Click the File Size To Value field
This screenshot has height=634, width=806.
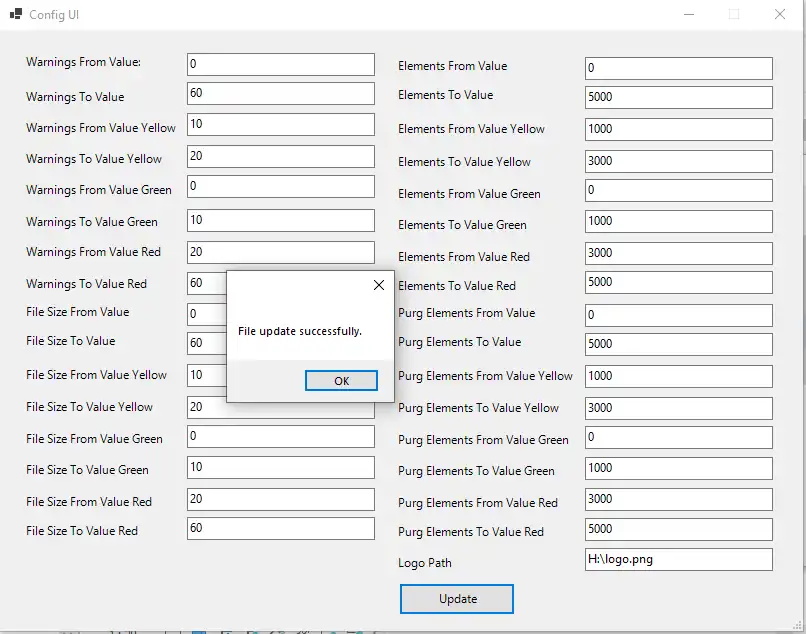207,343
